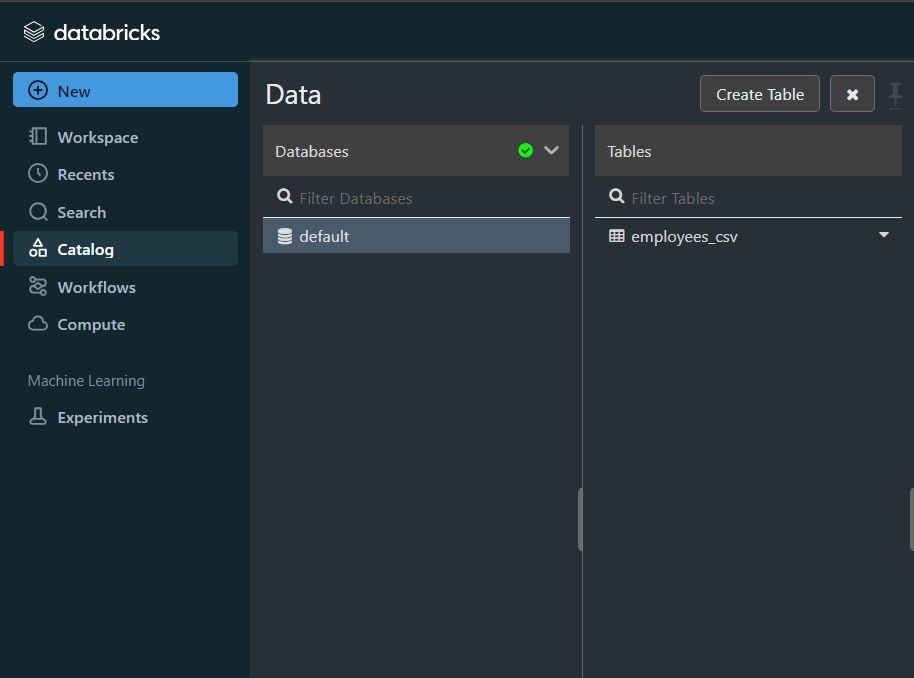Open Search from the sidebar
914x678 pixels.
pyautogui.click(x=125, y=212)
